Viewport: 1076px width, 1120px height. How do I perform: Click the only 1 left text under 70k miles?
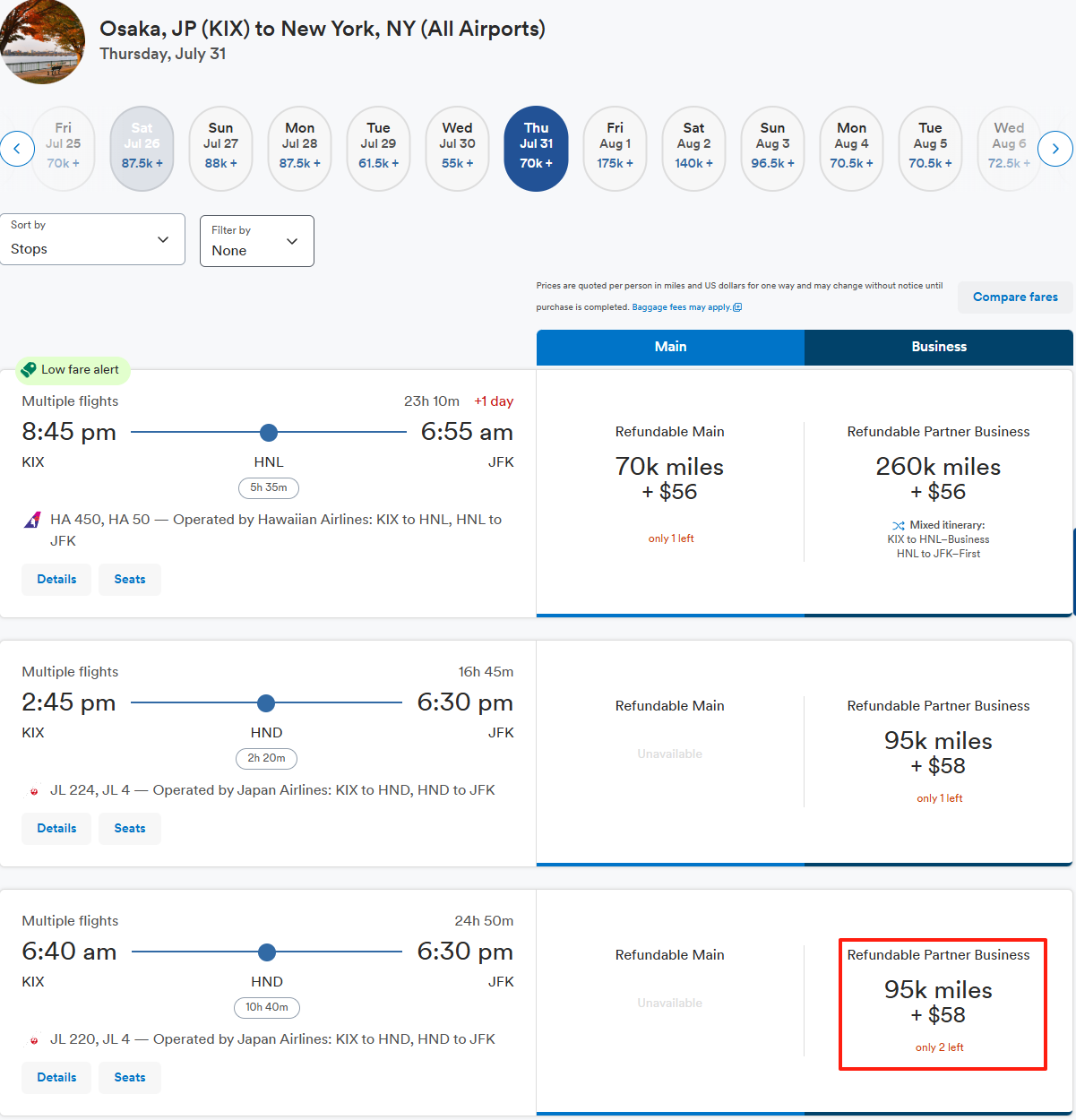[x=671, y=538]
